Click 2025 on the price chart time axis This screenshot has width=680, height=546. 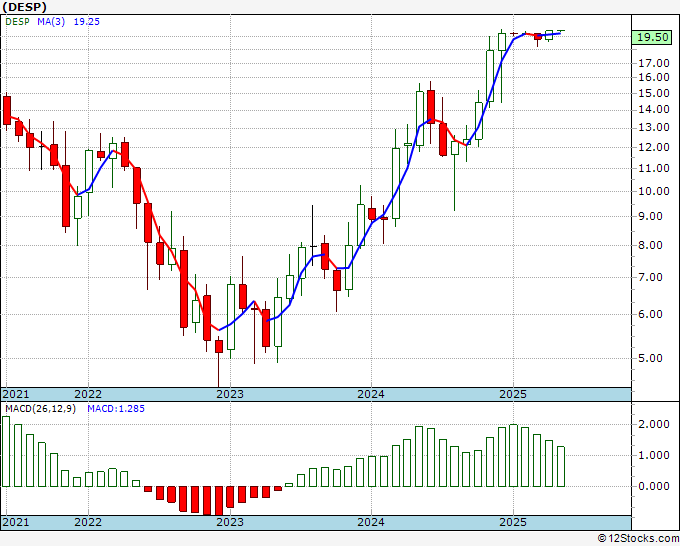pyautogui.click(x=513, y=394)
